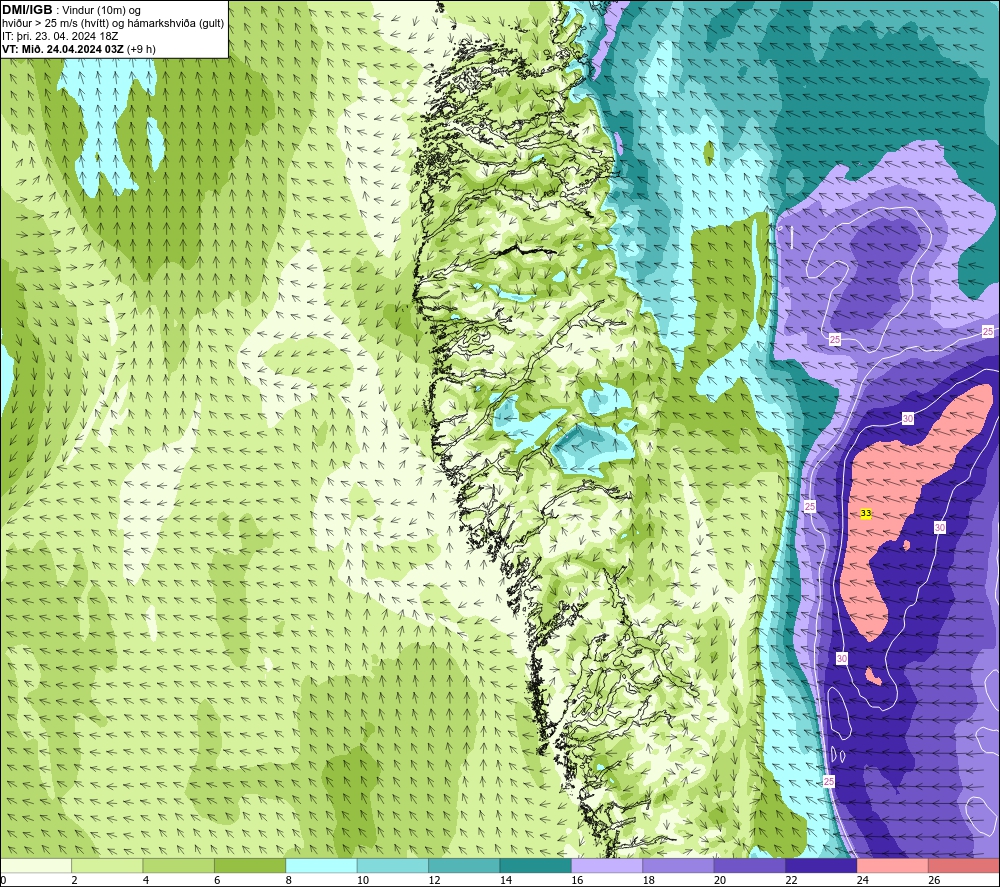Click the pale 0–2 m/s legend swatch
1000x887 pixels.
click(36, 865)
